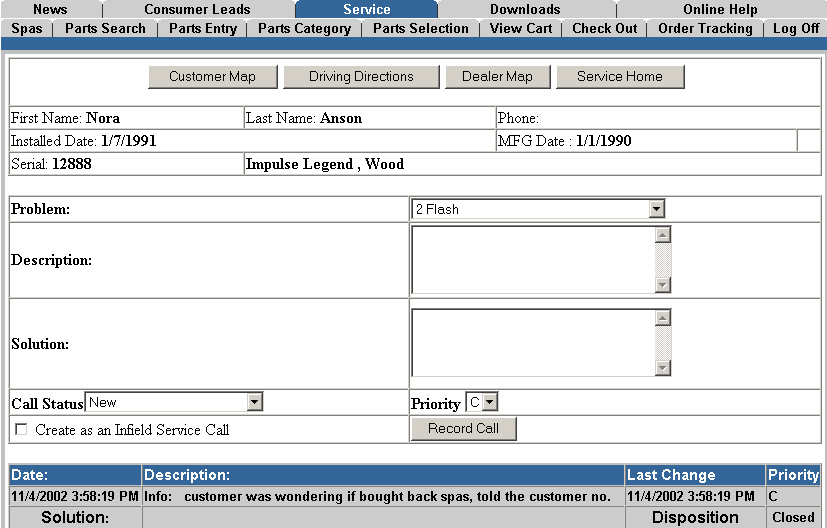Viewport: 827px width, 528px height.
Task: Switch to the News tab
Action: [50, 9]
